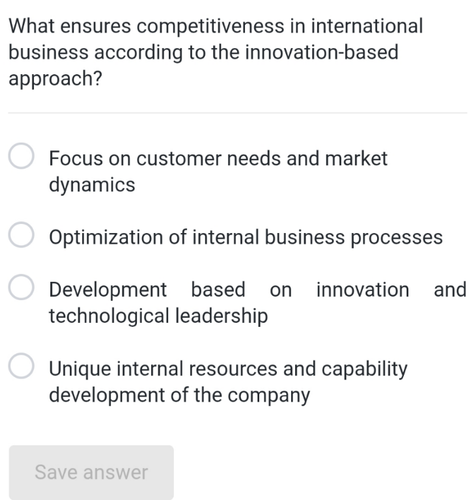Viewport: 471px width, 500px height.
Task: Click the 'Save answer' button
Action: click(91, 472)
